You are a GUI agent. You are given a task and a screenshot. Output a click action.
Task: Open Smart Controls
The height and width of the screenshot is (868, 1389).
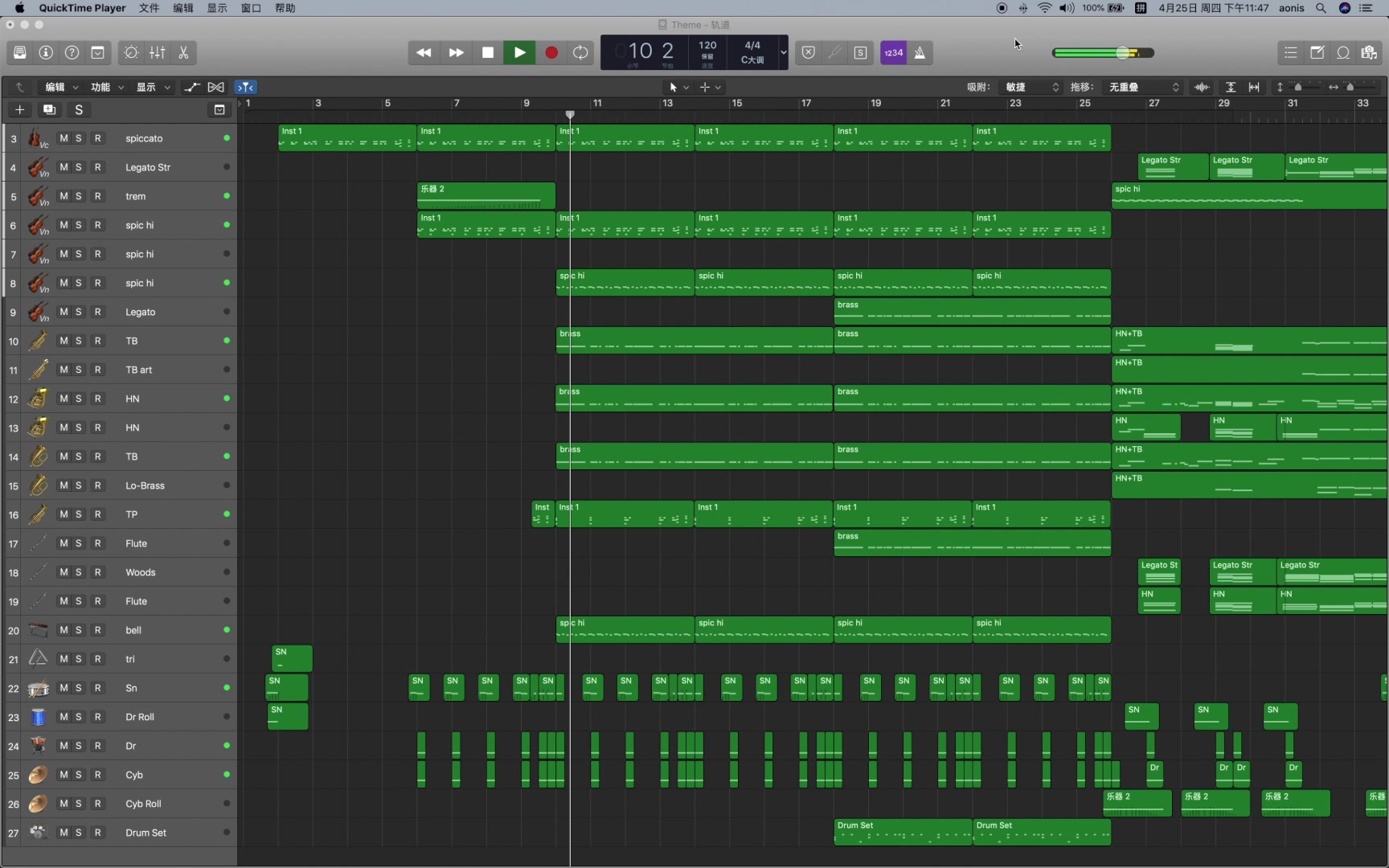[131, 52]
